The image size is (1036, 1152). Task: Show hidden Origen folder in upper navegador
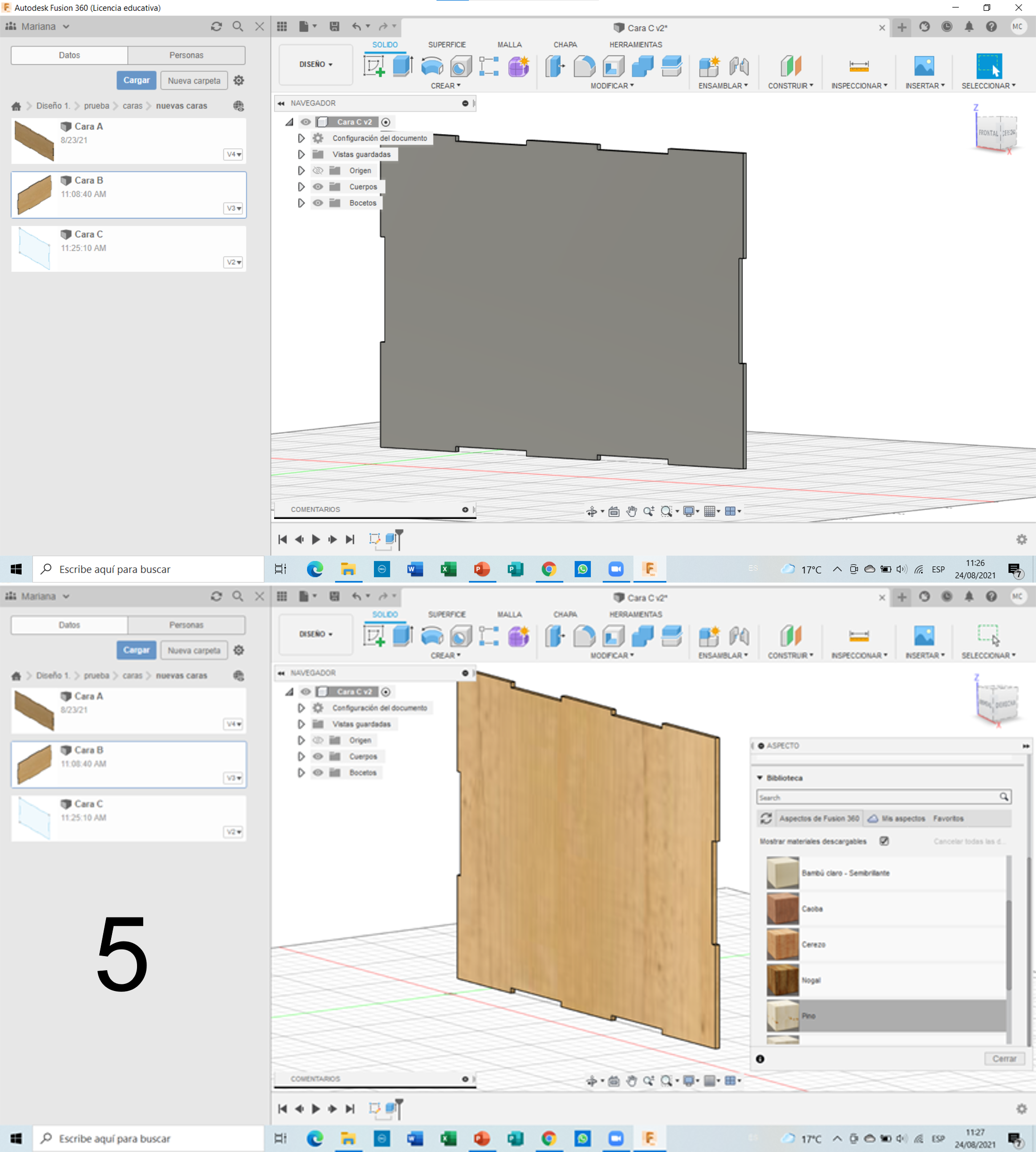pos(318,171)
